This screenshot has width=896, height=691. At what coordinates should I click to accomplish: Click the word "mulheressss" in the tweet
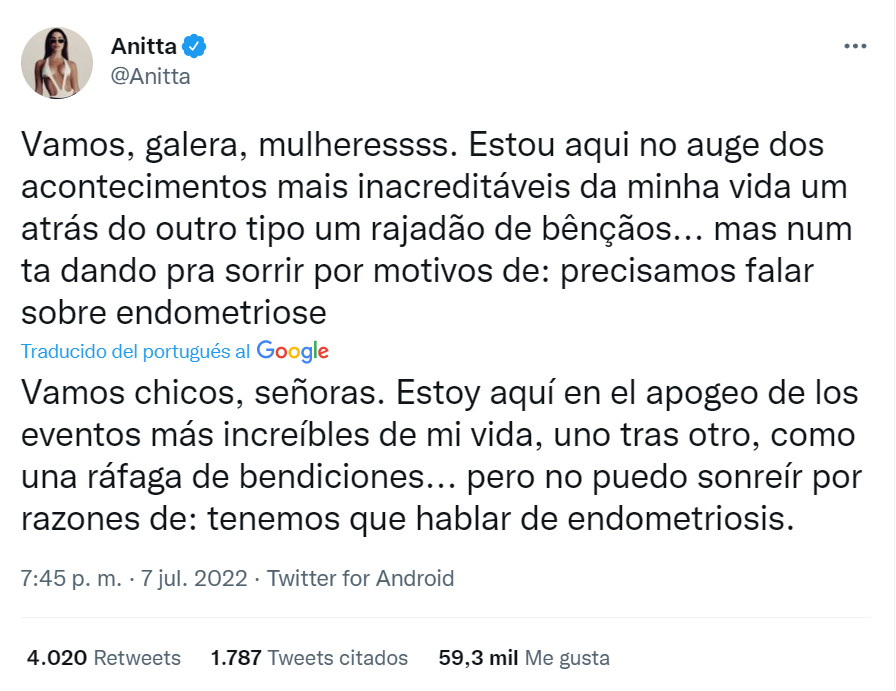pos(357,145)
